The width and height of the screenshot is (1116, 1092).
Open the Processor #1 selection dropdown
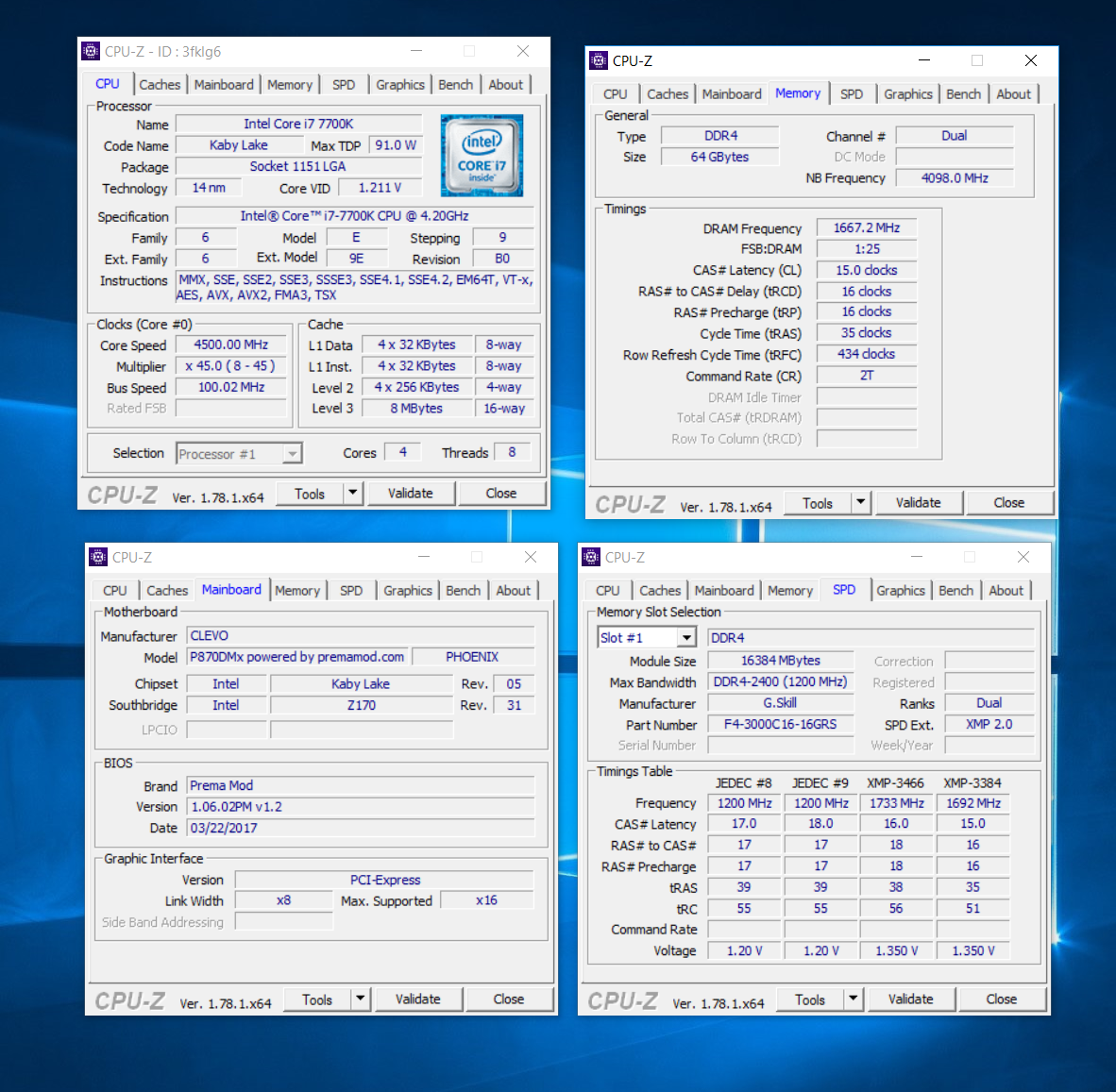tap(292, 453)
